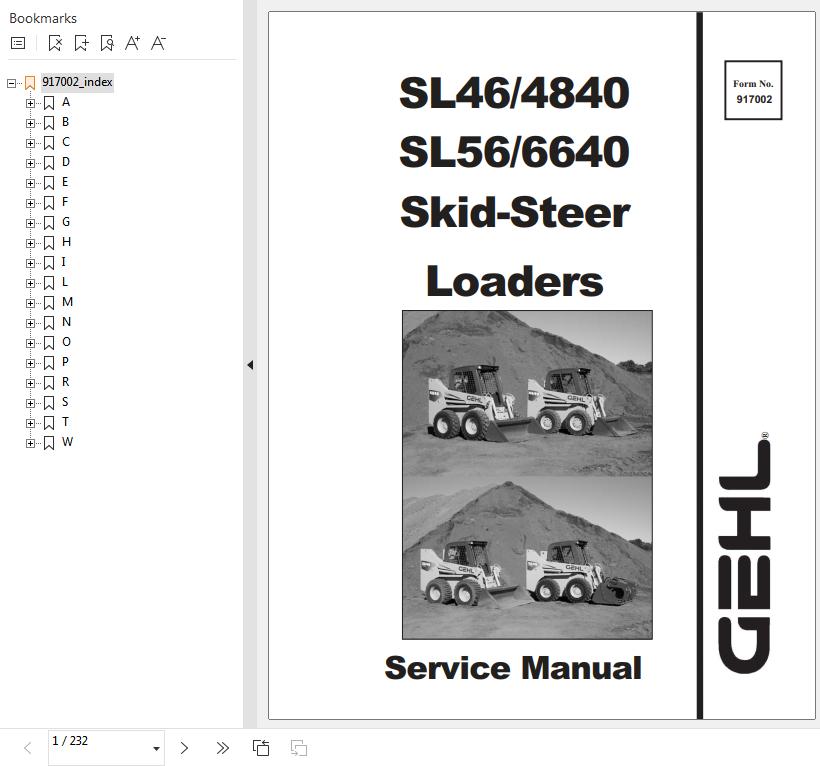Select bookmark label I
This screenshot has width=820, height=766.
(64, 262)
